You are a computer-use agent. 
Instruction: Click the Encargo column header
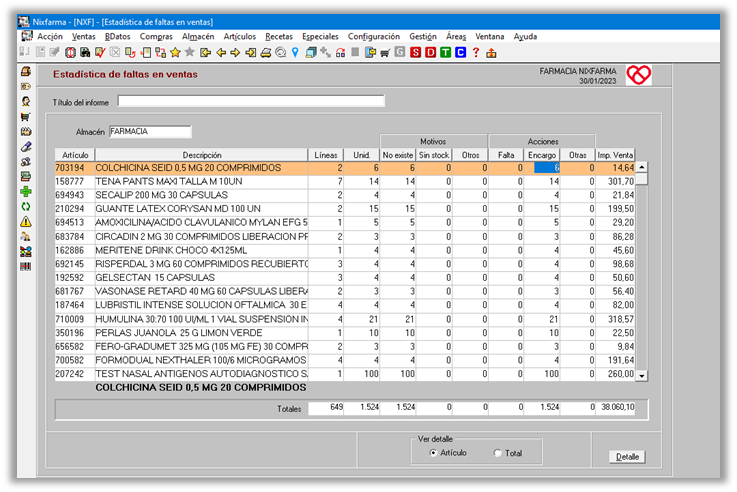[x=542, y=155]
